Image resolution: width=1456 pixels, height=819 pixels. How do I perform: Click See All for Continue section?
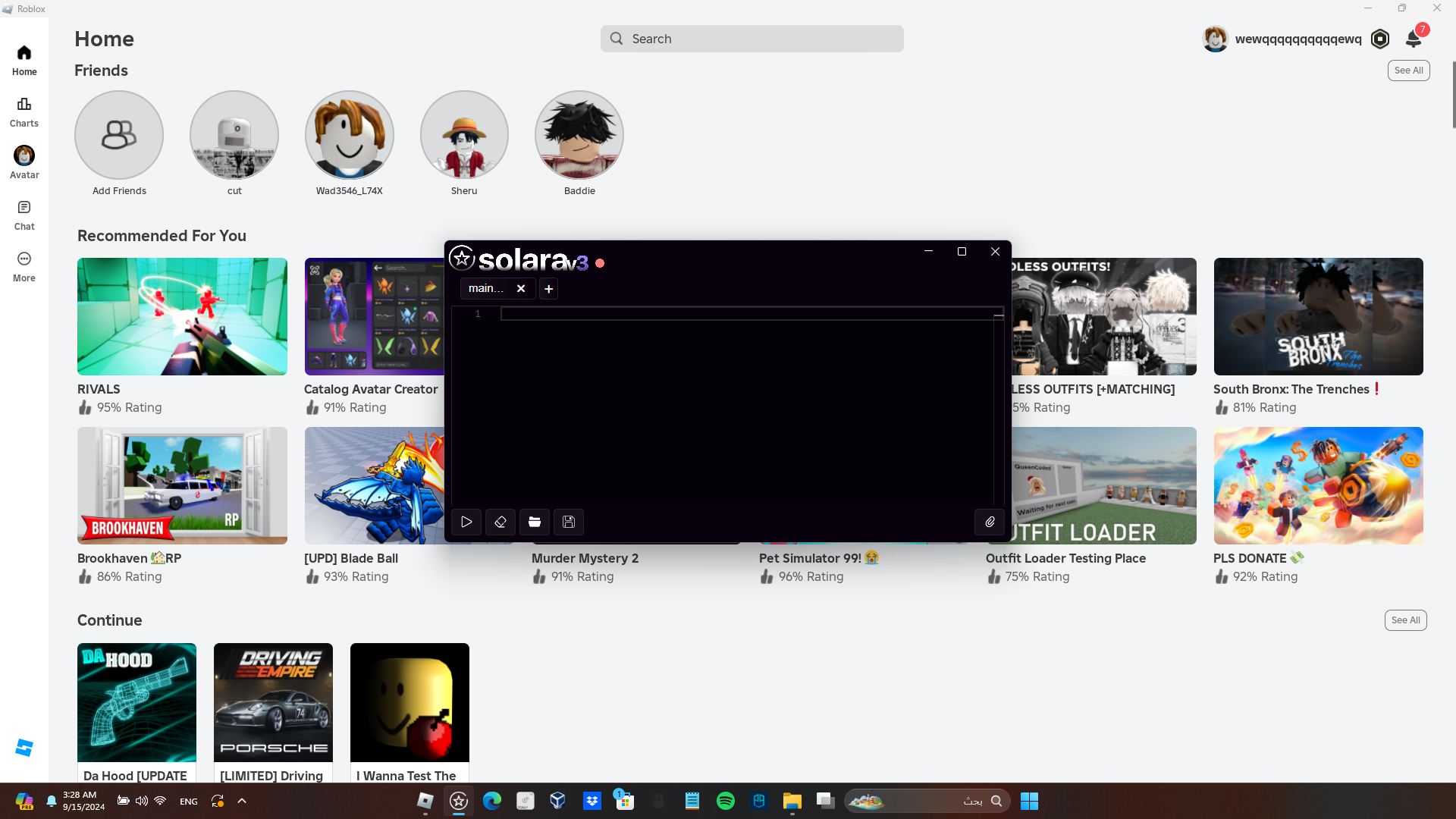pyautogui.click(x=1405, y=620)
